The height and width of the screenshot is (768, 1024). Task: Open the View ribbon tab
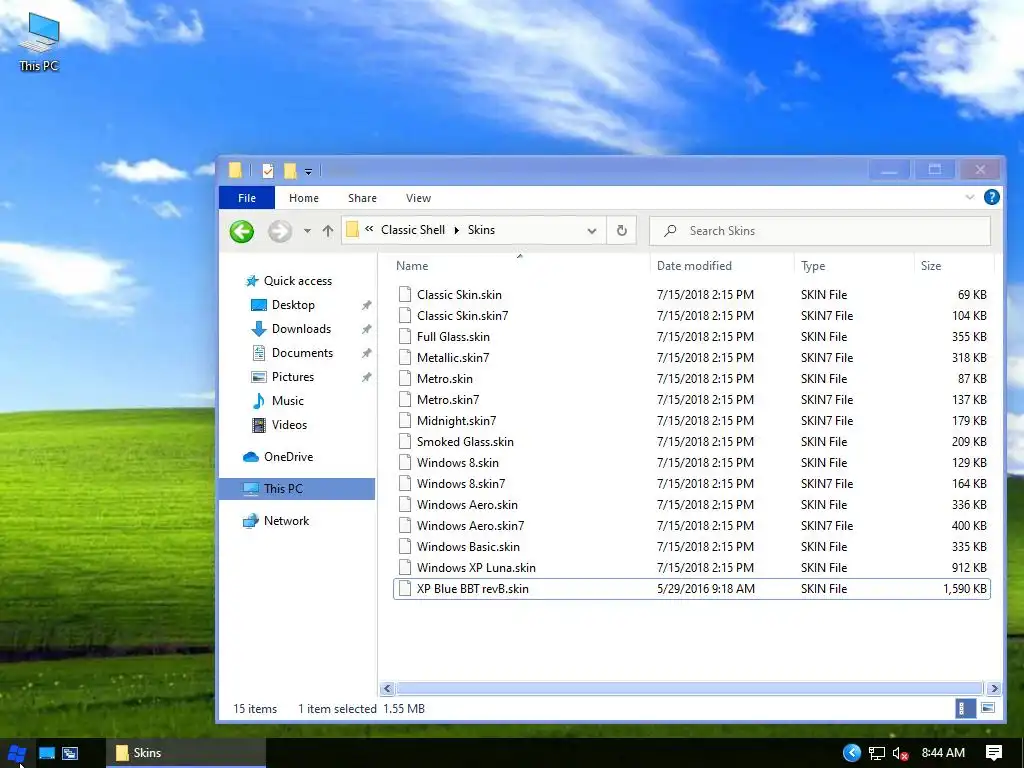[x=418, y=198]
